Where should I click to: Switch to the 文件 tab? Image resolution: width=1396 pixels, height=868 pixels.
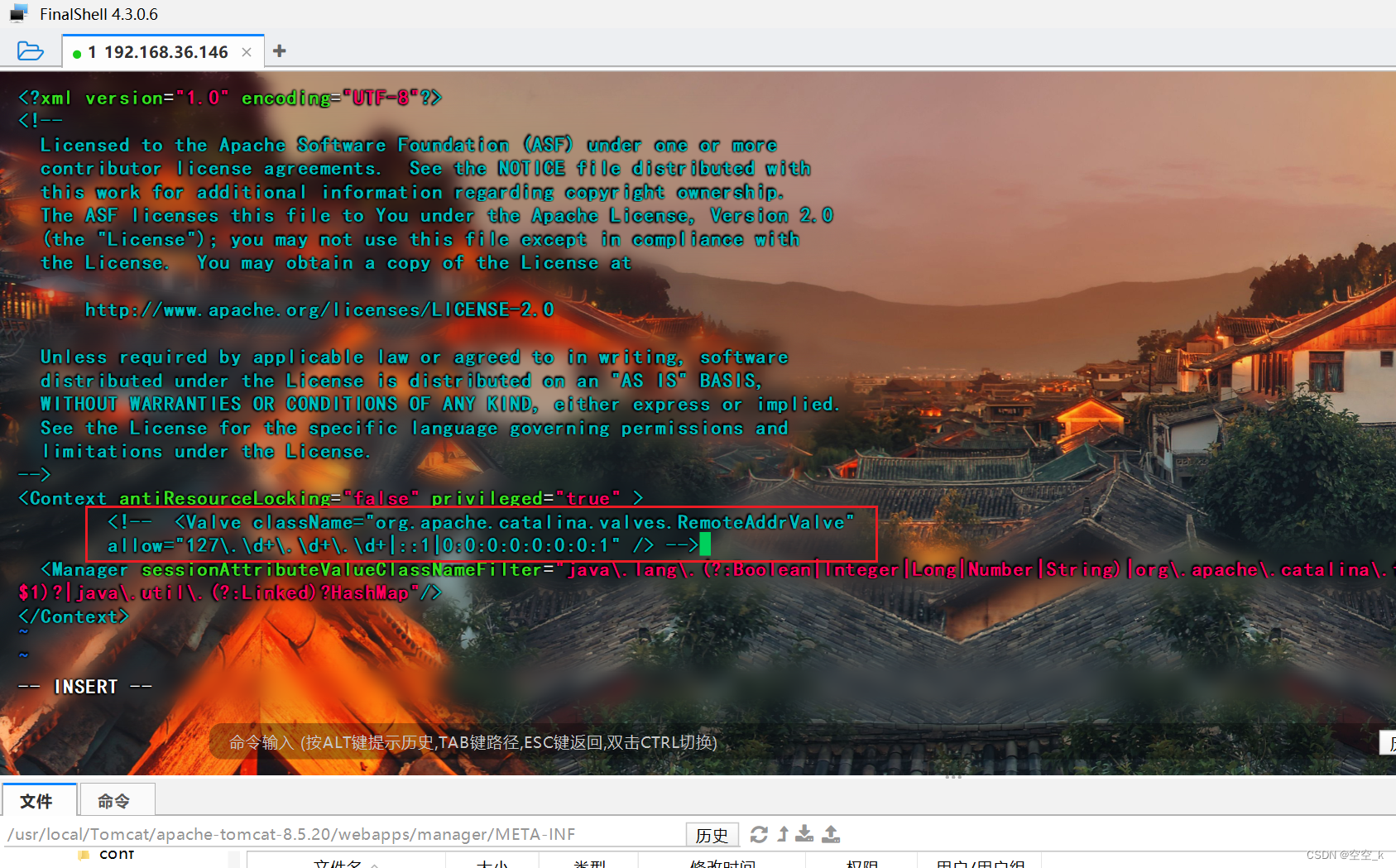[37, 800]
